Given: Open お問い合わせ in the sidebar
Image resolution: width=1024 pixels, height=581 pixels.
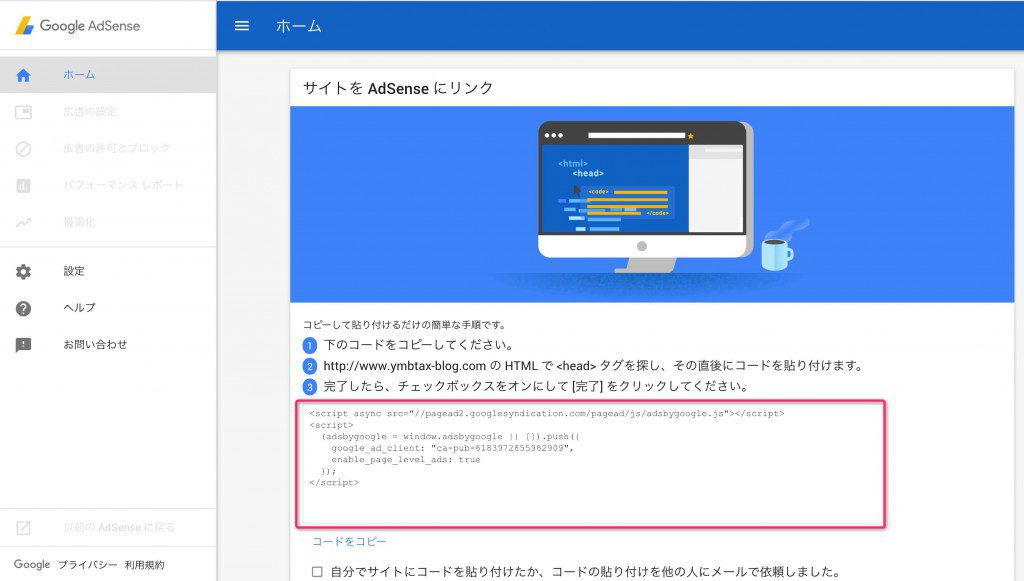Looking at the screenshot, I should coord(95,344).
